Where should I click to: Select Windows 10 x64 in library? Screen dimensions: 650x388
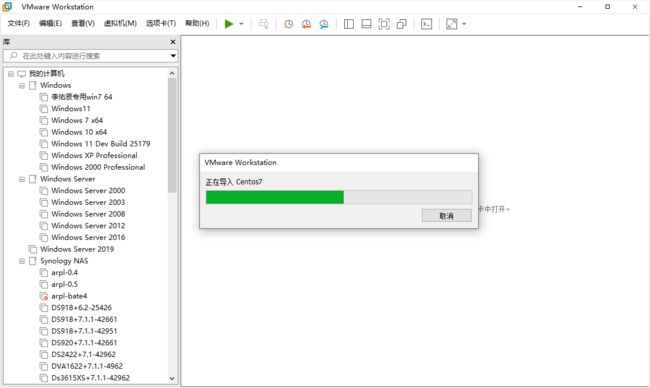pos(79,132)
